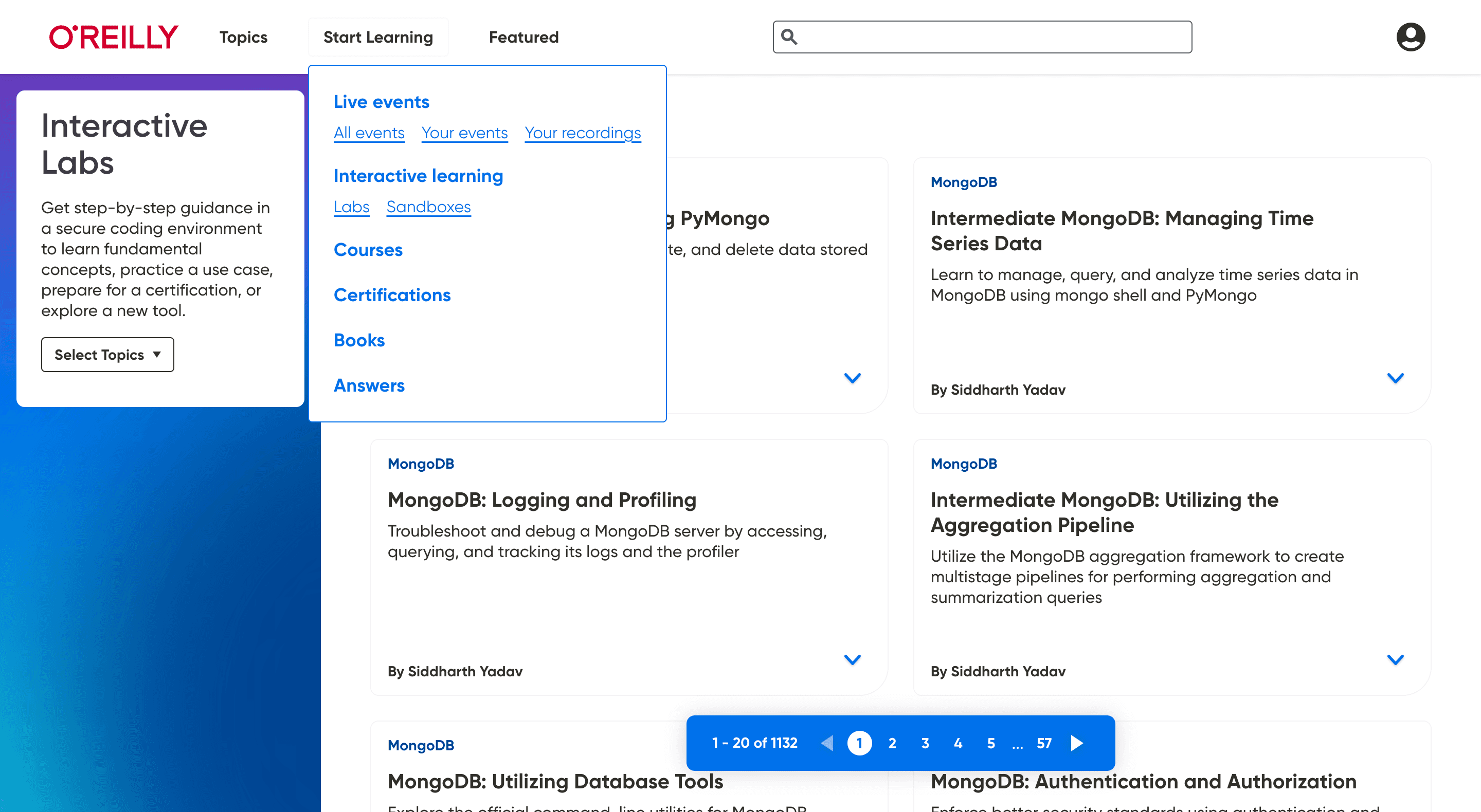This screenshot has height=812, width=1481.
Task: Click author Siddharth Yadav on Logging and Profiling card
Action: coord(464,671)
